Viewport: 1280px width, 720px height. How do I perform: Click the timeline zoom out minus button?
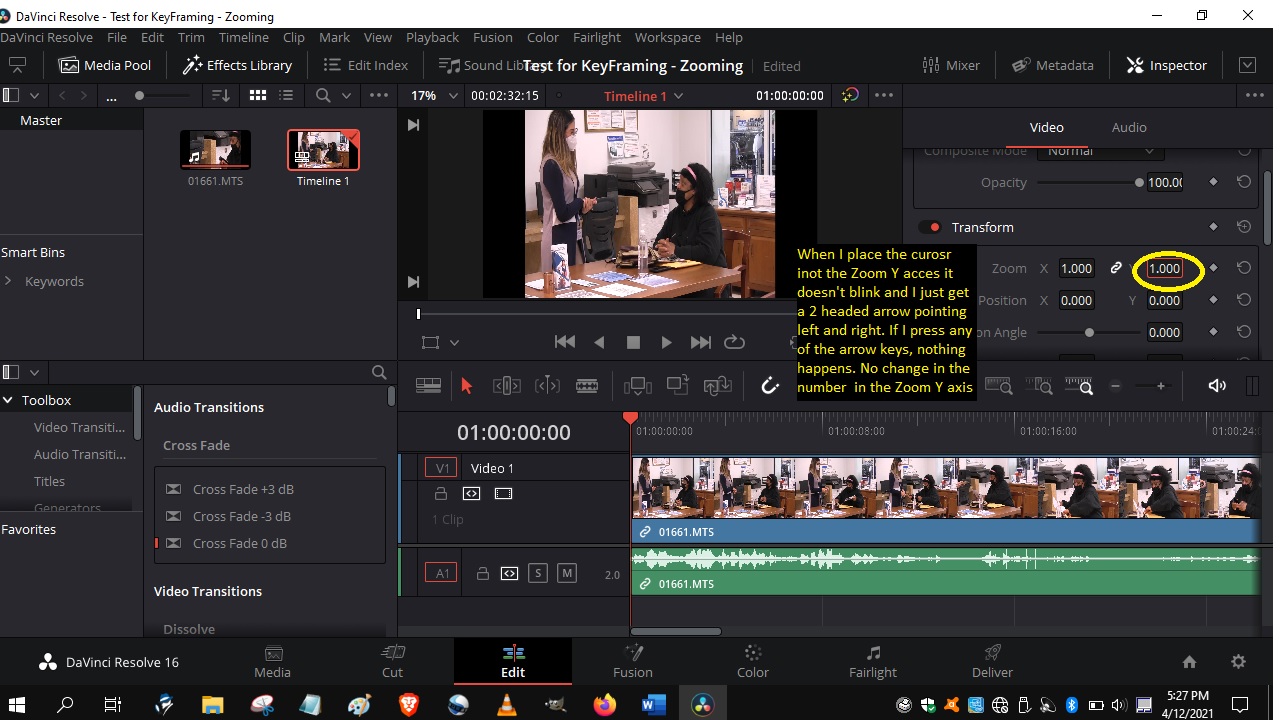tap(1116, 386)
